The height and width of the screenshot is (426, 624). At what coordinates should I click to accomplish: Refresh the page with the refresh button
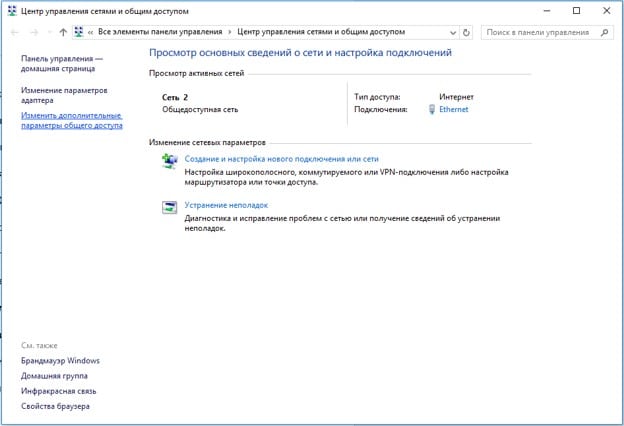coord(467,32)
